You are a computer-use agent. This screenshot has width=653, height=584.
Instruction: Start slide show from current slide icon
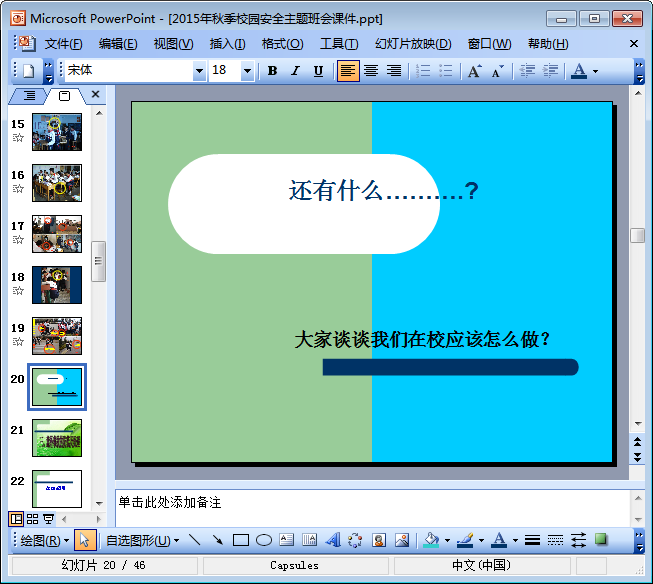(x=48, y=519)
